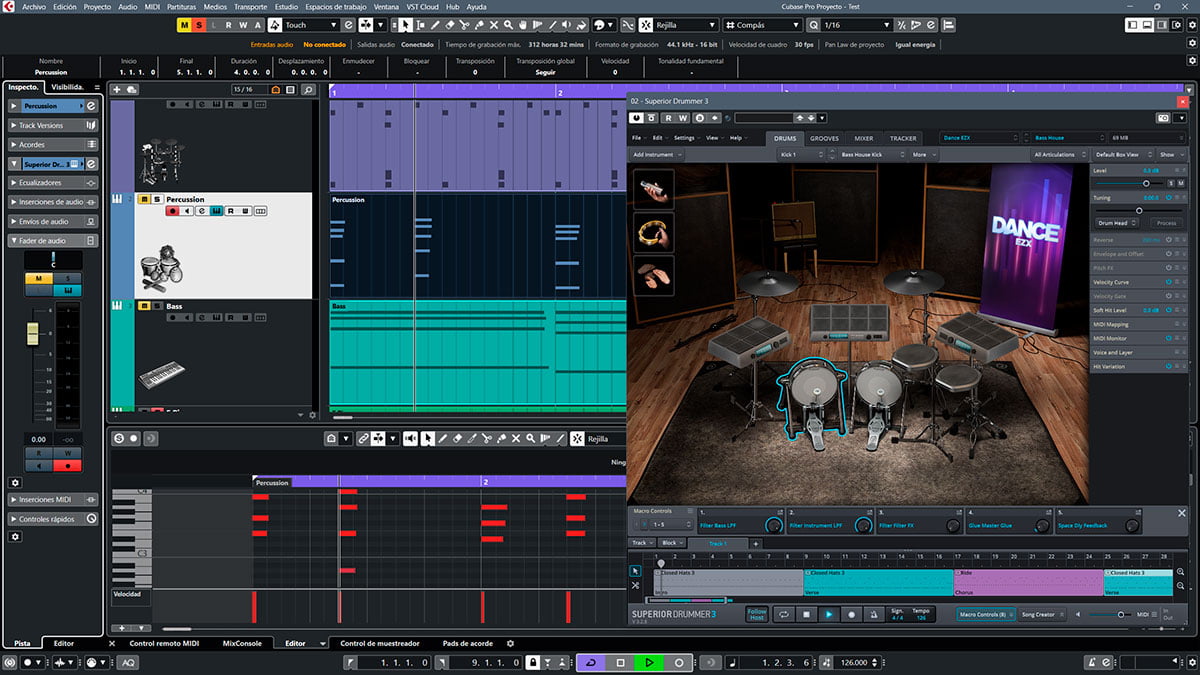Click the Cubase play button in transport
The height and width of the screenshot is (675, 1200).
pos(649,662)
